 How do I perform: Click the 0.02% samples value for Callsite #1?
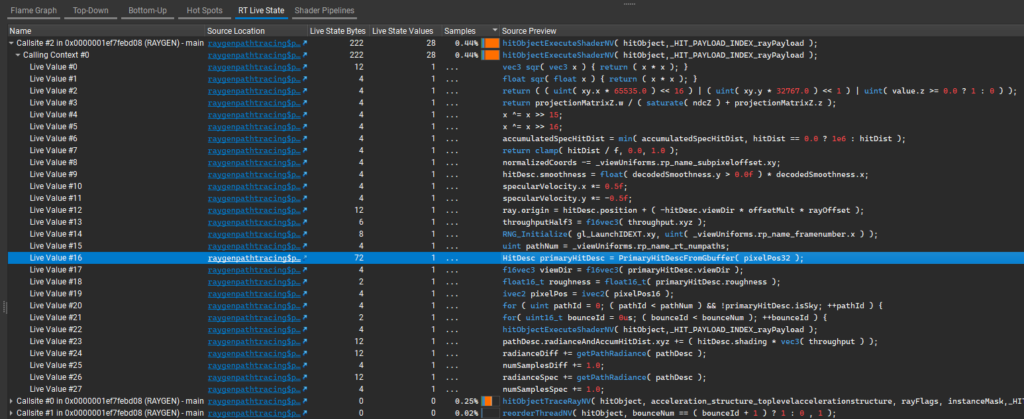(466, 413)
